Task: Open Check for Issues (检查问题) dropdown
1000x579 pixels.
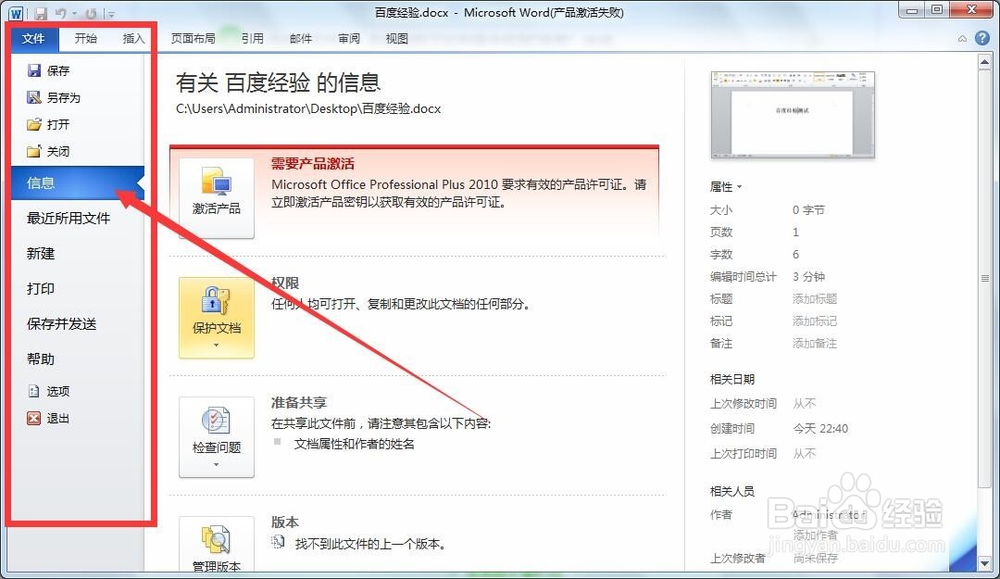Action: coord(216,437)
